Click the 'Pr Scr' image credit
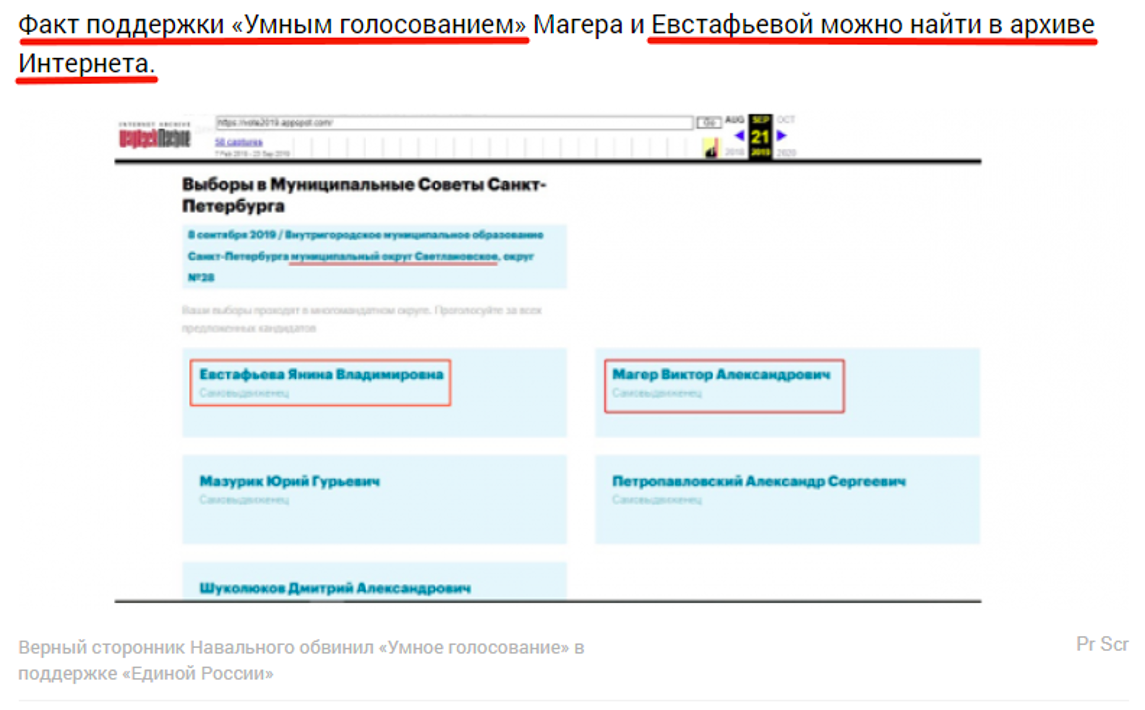 (x=1102, y=644)
